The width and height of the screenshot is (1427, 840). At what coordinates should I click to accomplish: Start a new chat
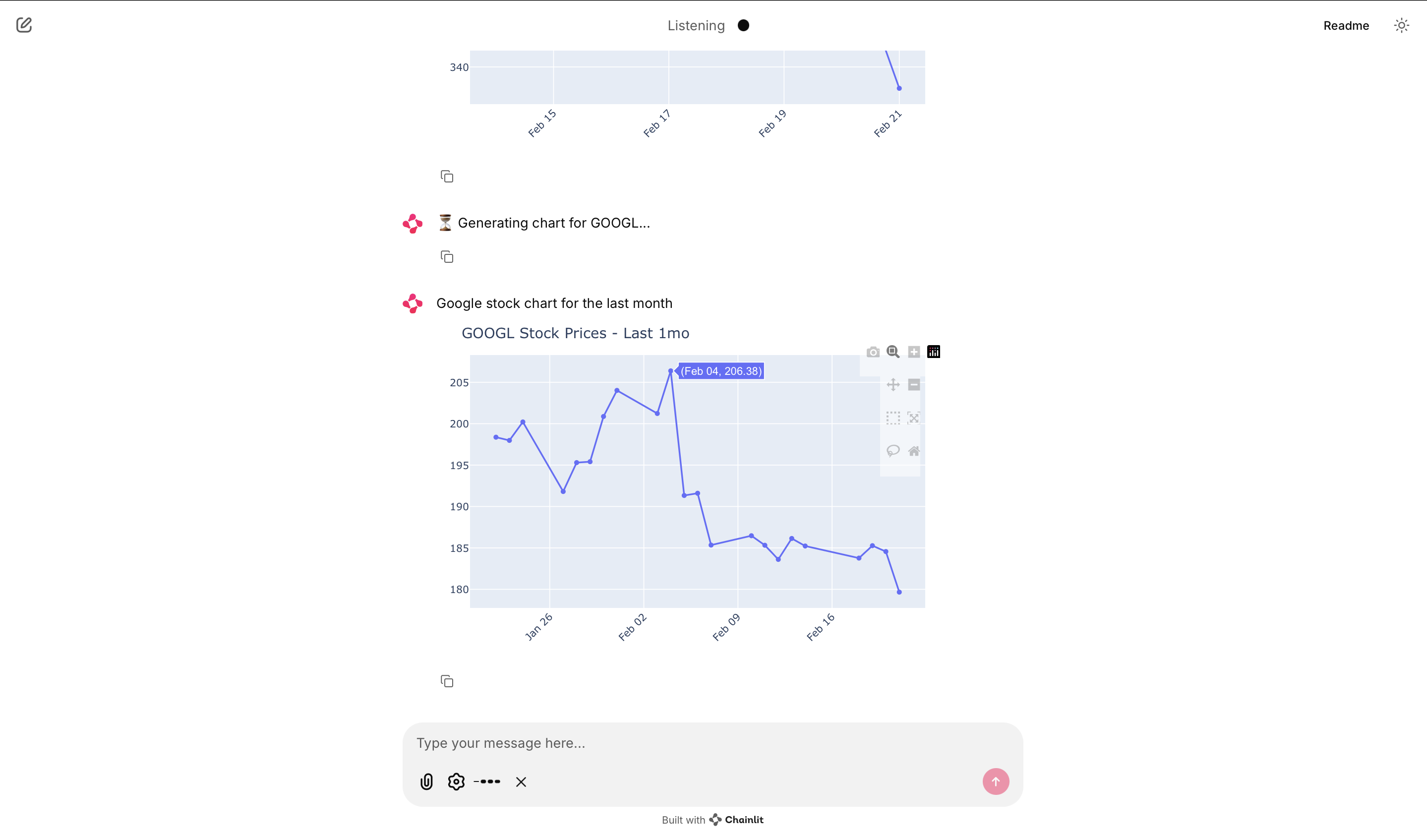24,25
